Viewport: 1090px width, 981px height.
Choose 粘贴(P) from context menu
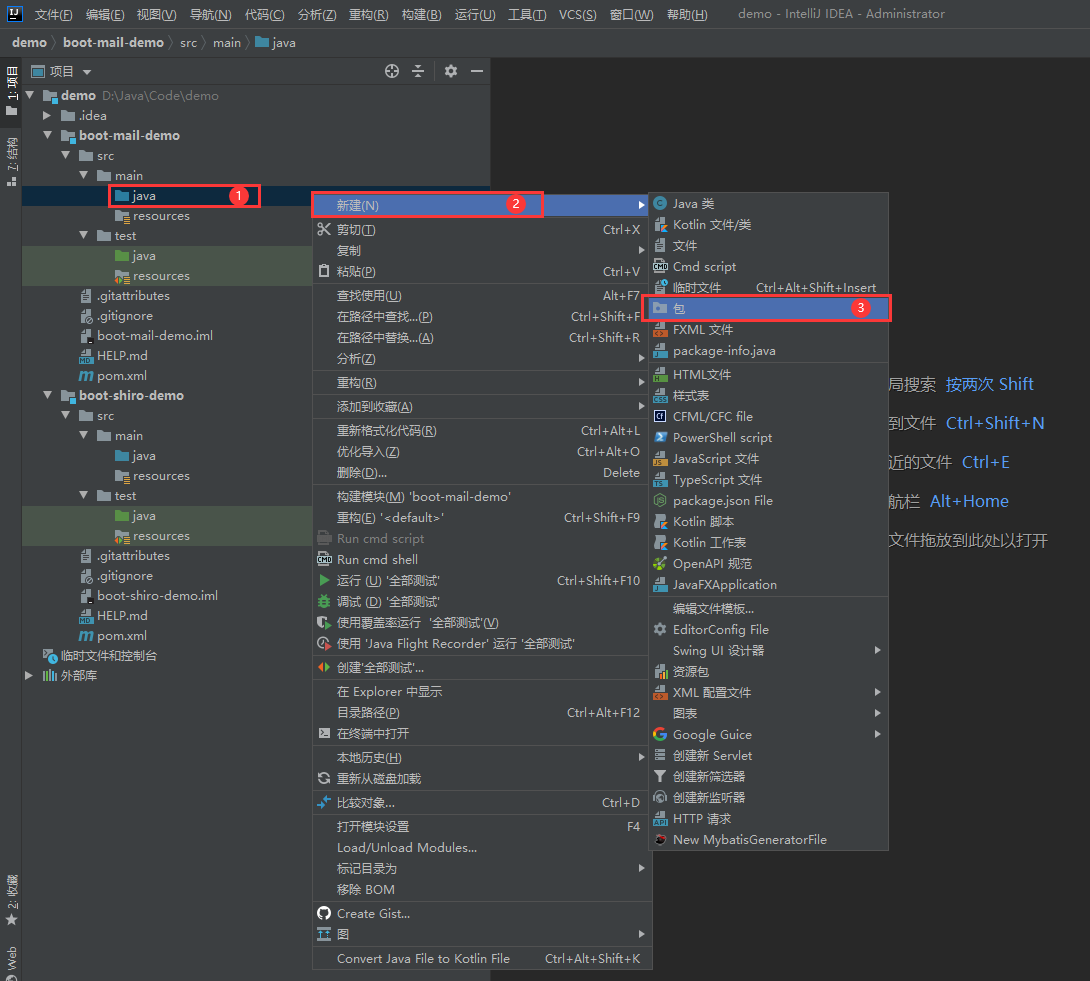(481, 271)
